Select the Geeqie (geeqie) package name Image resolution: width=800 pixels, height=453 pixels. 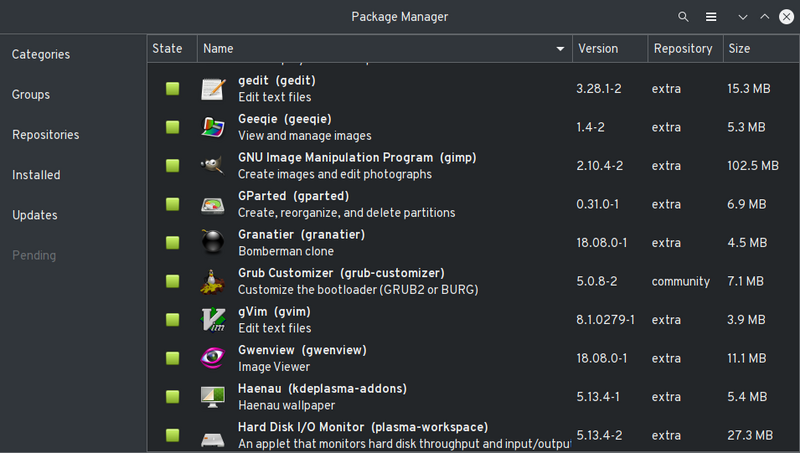285,119
